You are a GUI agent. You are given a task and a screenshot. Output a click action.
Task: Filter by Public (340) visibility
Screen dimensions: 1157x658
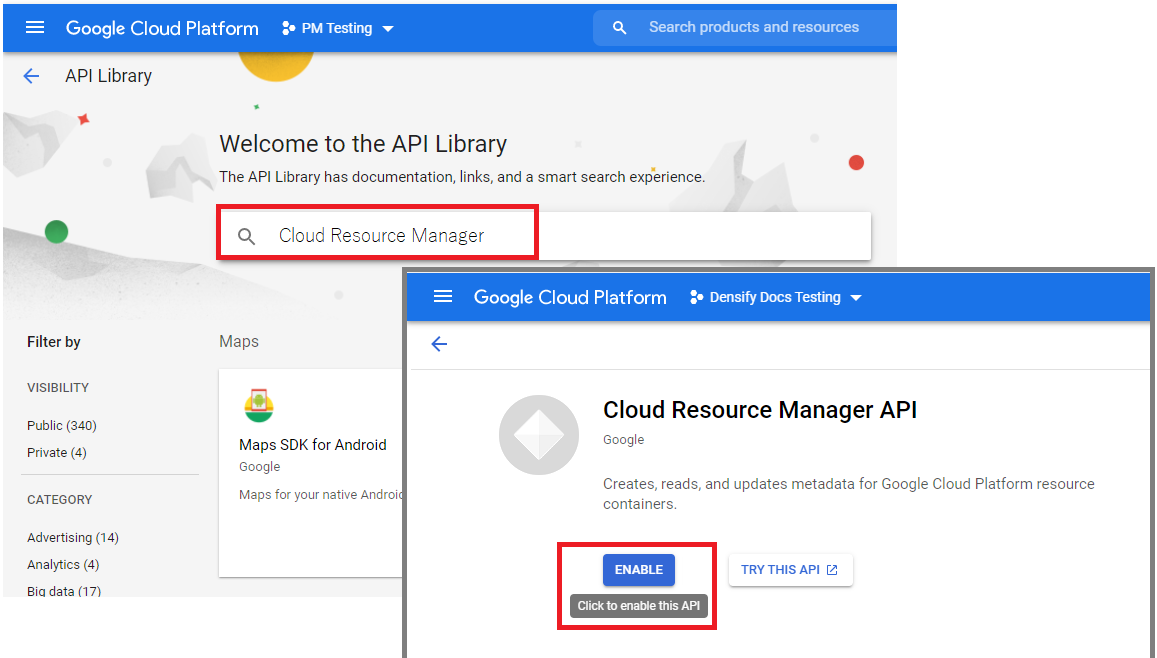(62, 426)
